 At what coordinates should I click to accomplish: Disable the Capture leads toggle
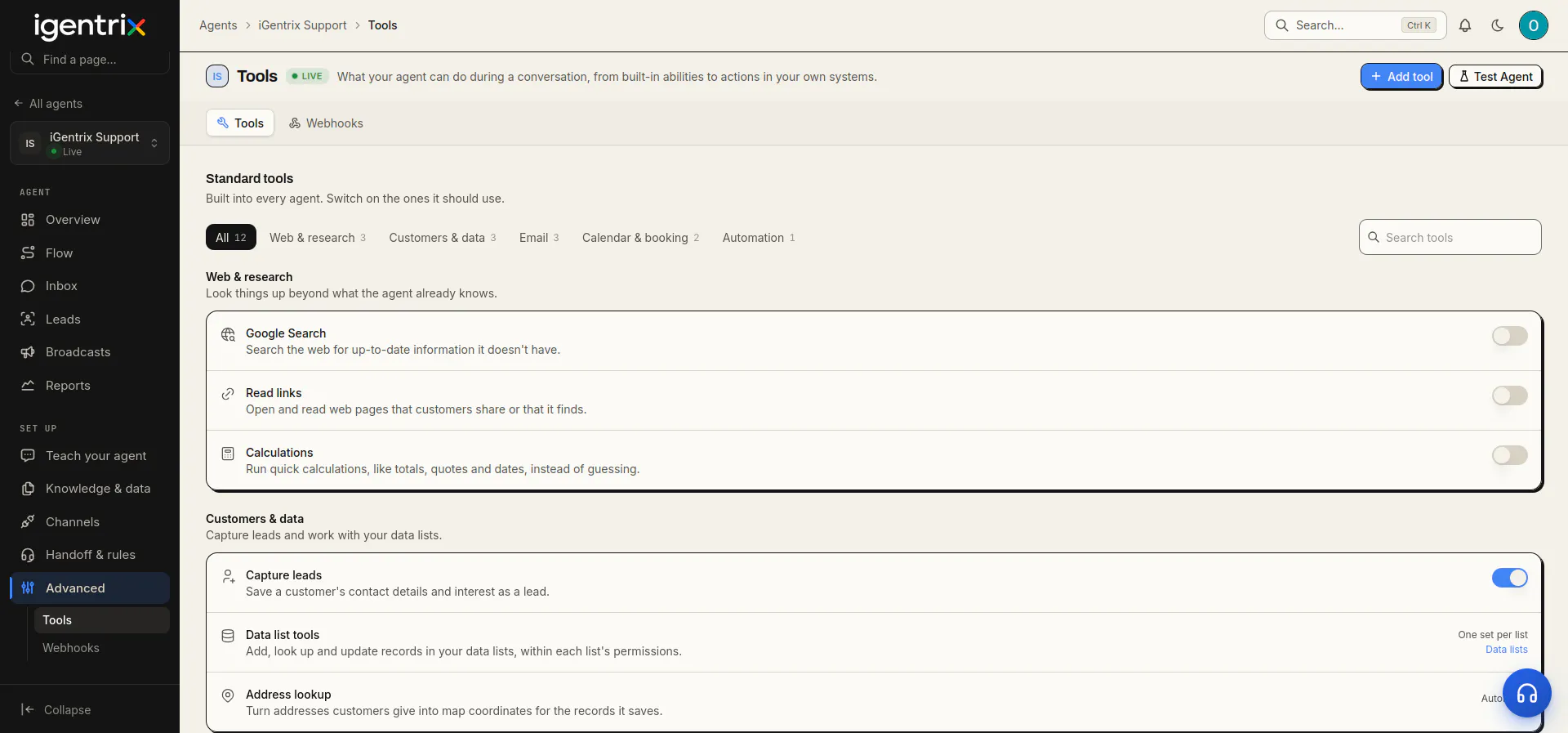click(x=1509, y=578)
